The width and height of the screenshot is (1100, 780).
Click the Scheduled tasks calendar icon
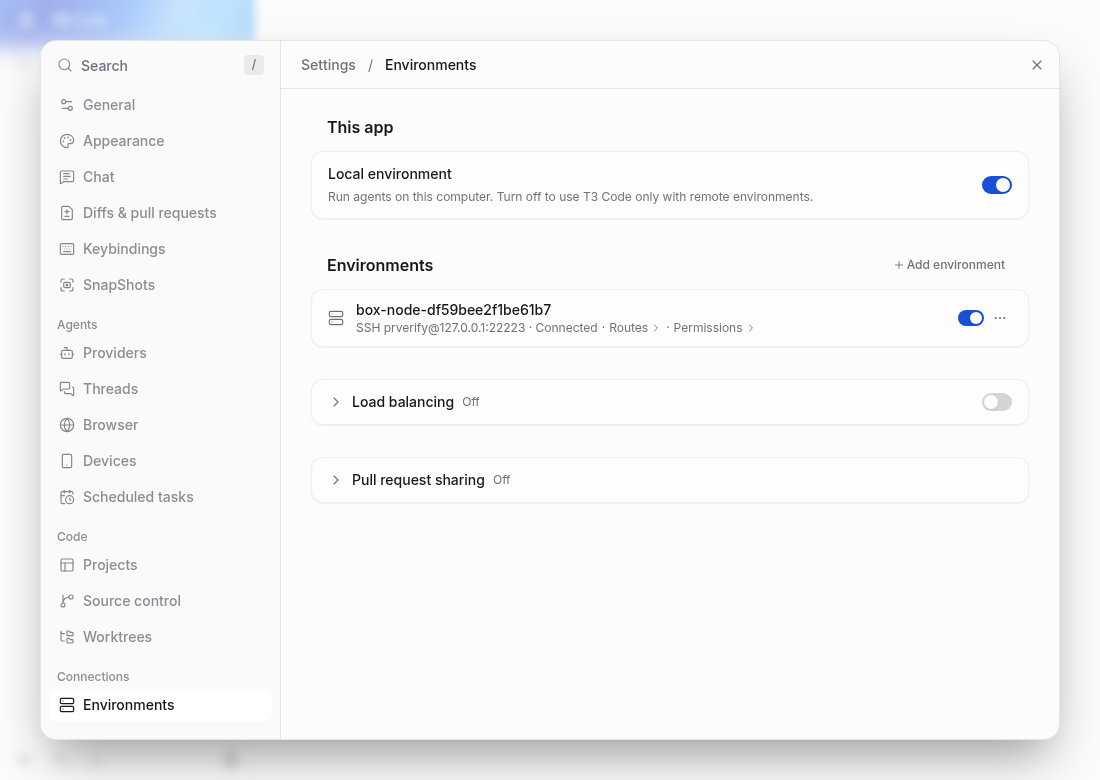tap(67, 497)
